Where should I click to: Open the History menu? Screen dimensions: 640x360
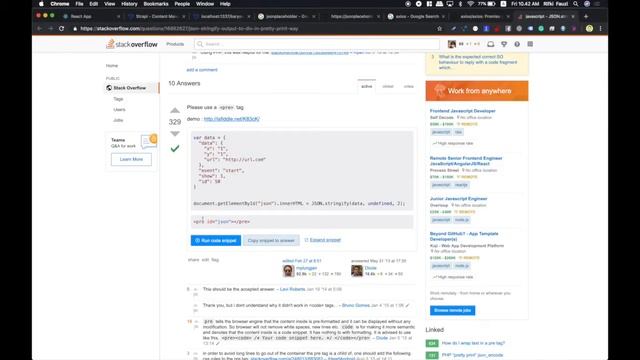pos(129,4)
